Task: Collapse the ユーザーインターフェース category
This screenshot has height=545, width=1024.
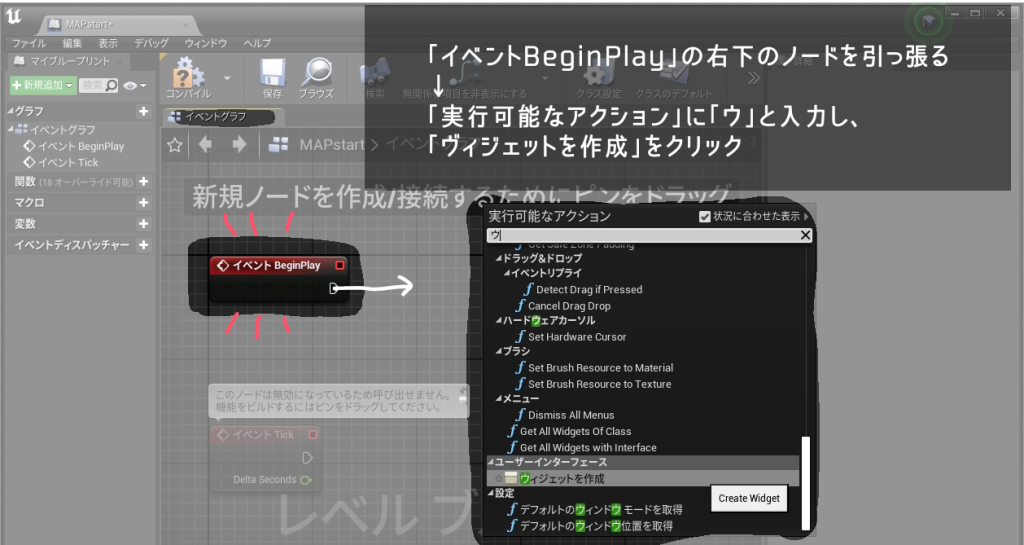Action: pos(491,463)
